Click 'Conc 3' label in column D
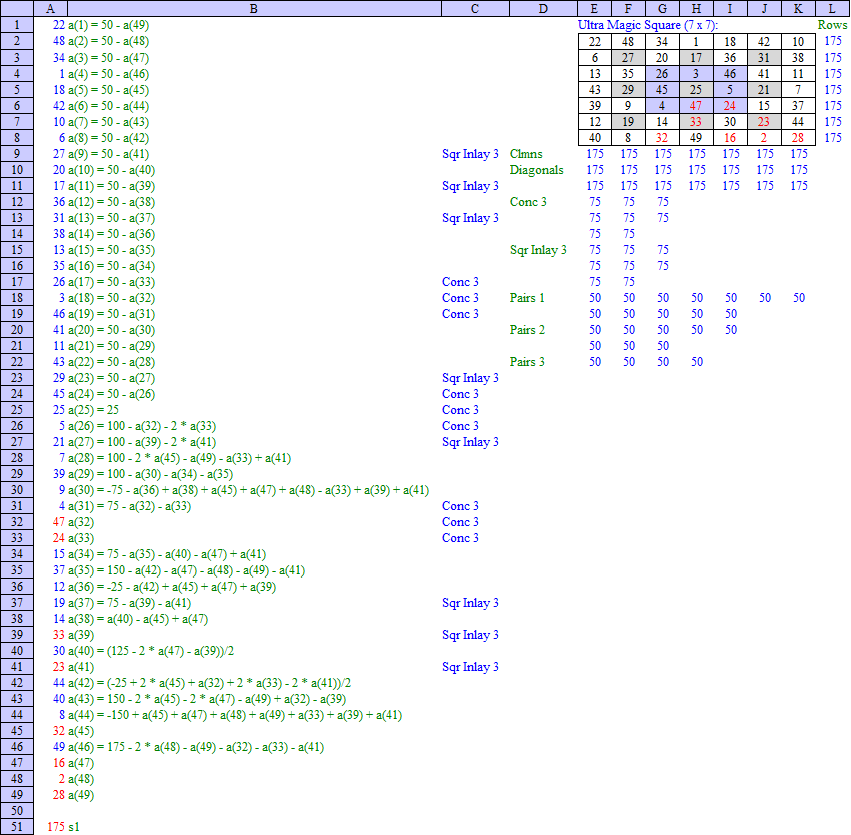The width and height of the screenshot is (851, 835). click(528, 202)
